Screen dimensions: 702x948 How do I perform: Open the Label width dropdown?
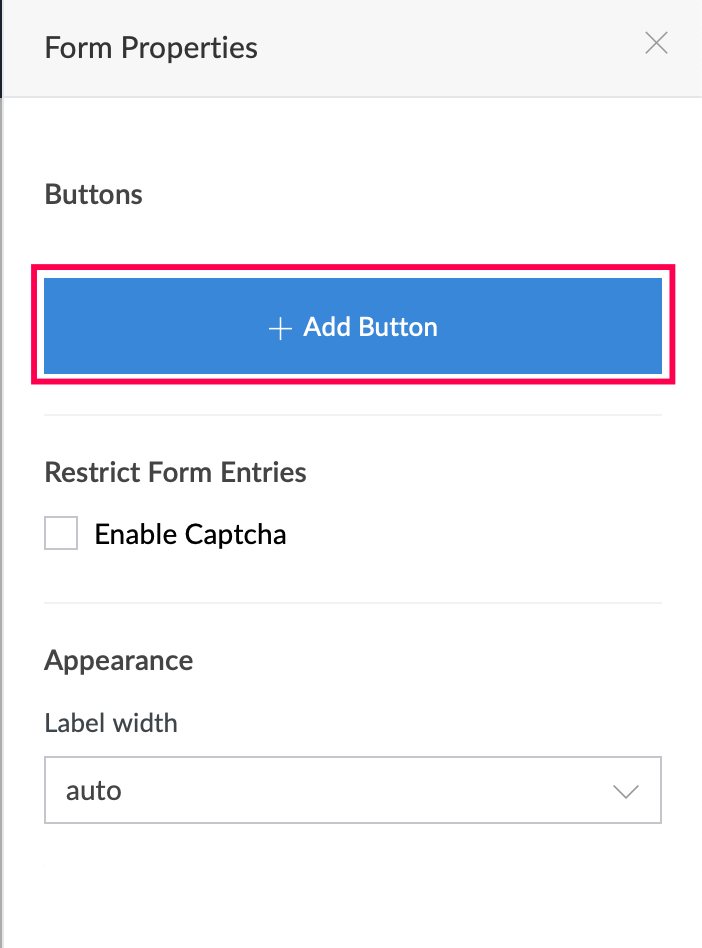click(352, 790)
